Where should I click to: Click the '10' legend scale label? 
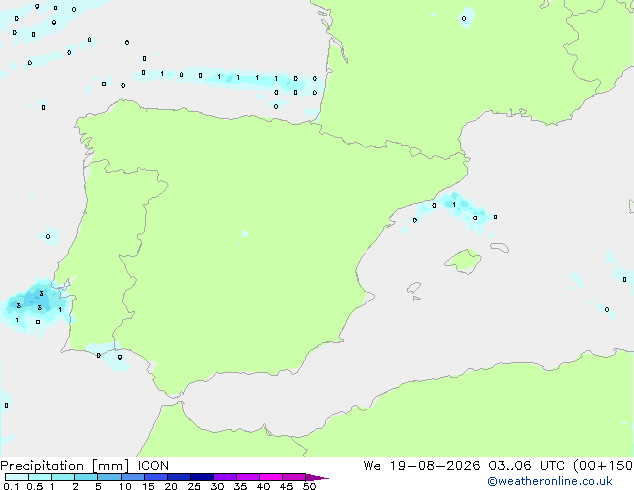pyautogui.click(x=125, y=486)
